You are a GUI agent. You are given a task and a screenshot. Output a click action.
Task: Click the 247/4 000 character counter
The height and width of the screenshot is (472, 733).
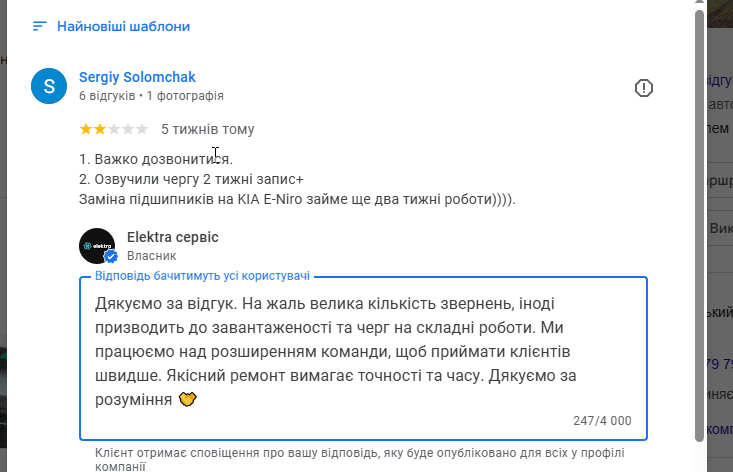602,421
